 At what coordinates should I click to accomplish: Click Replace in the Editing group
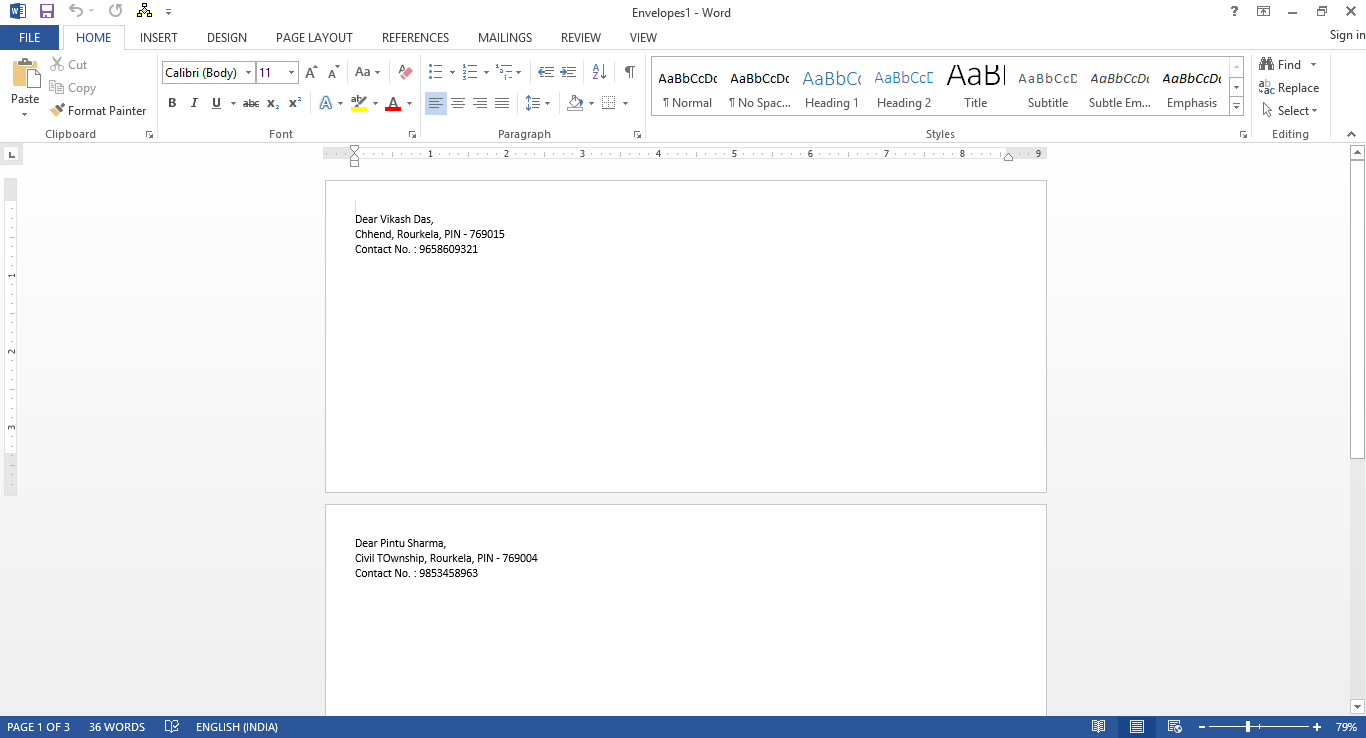(1289, 88)
